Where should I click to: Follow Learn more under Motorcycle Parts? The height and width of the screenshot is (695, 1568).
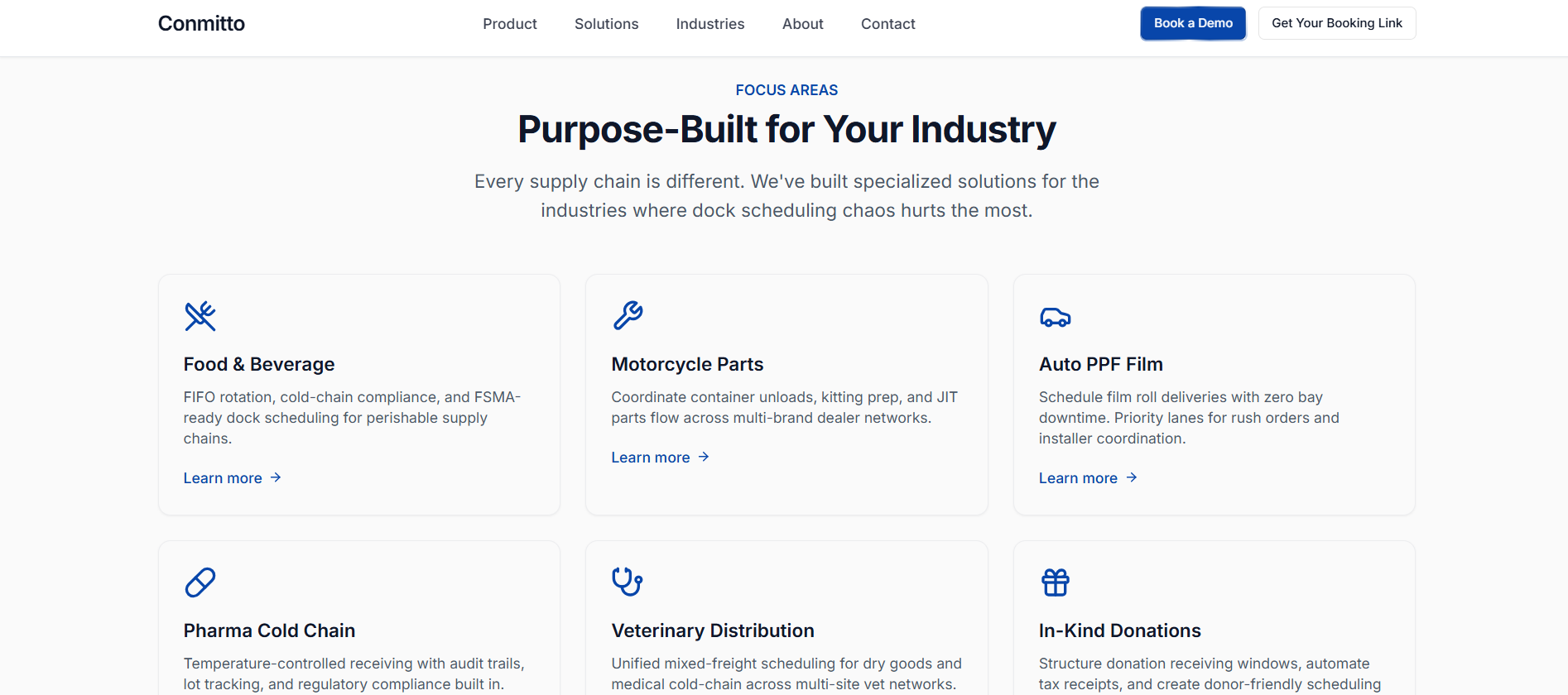[x=651, y=458]
